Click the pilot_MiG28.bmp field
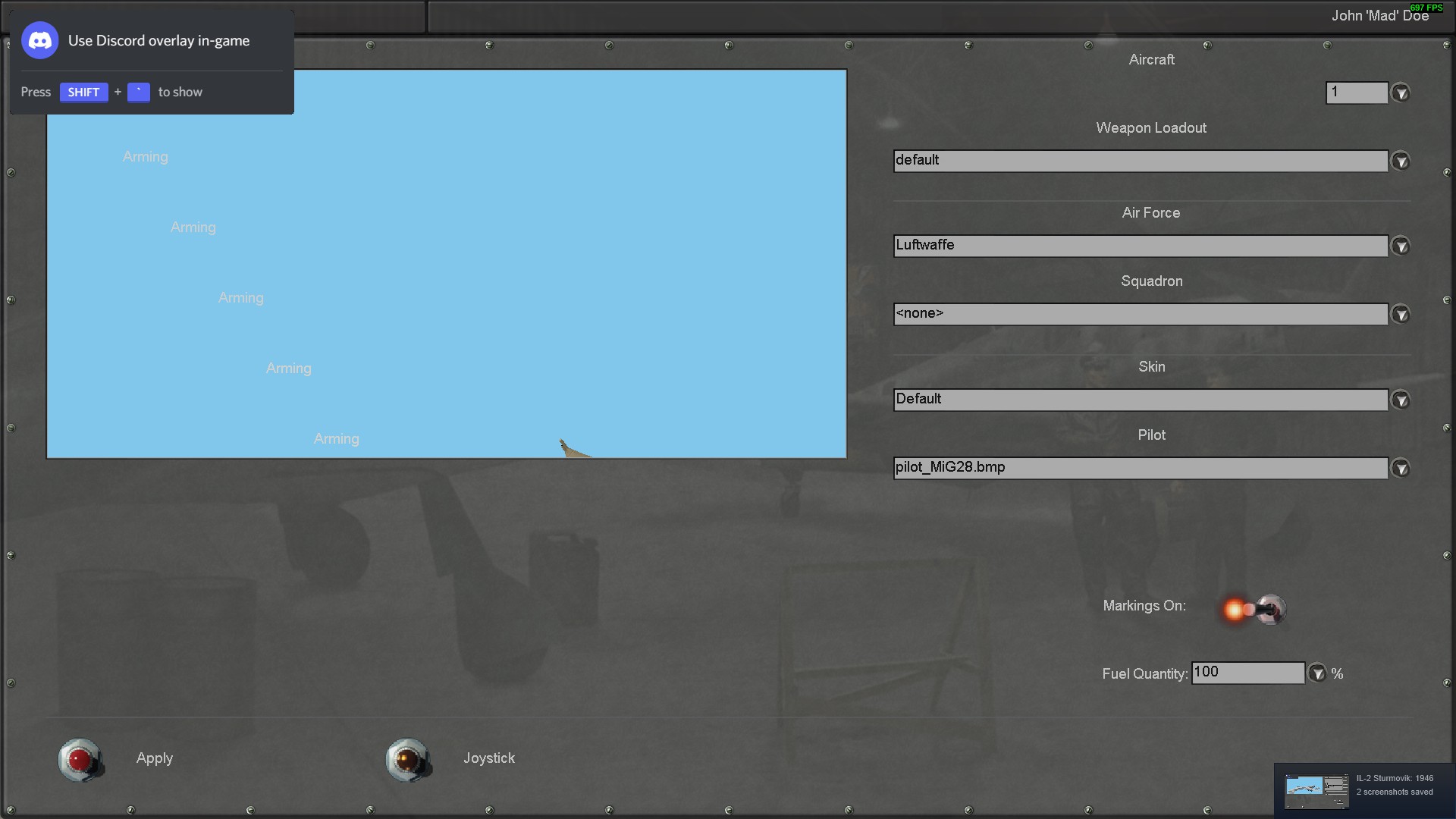The width and height of the screenshot is (1456, 819). pos(1140,468)
